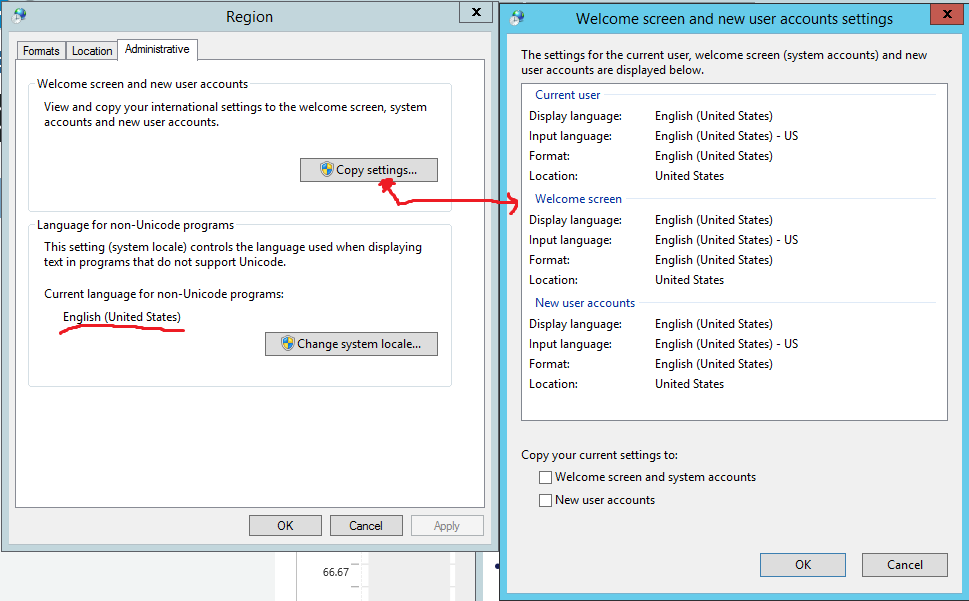
Task: Click the globe icon in Welcome screen settings title bar
Action: pyautogui.click(x=517, y=18)
